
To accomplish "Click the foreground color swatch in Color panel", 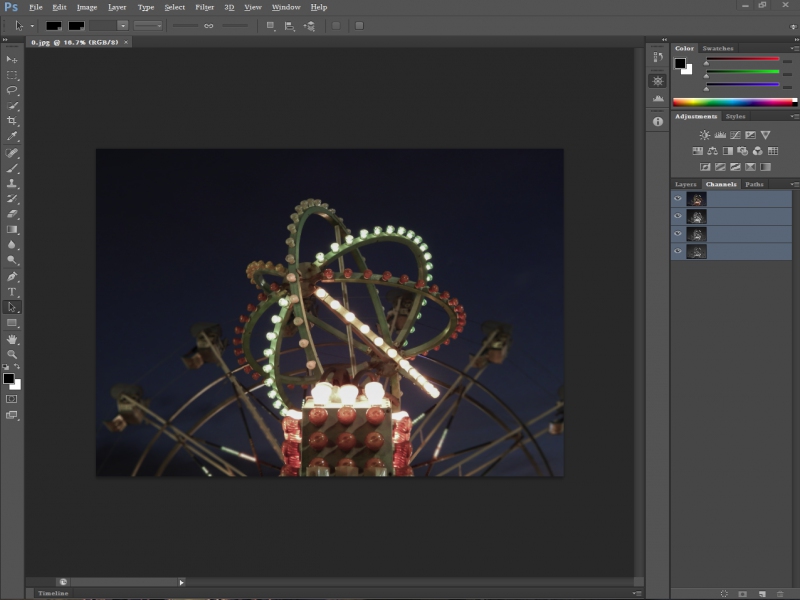I will click(x=680, y=63).
